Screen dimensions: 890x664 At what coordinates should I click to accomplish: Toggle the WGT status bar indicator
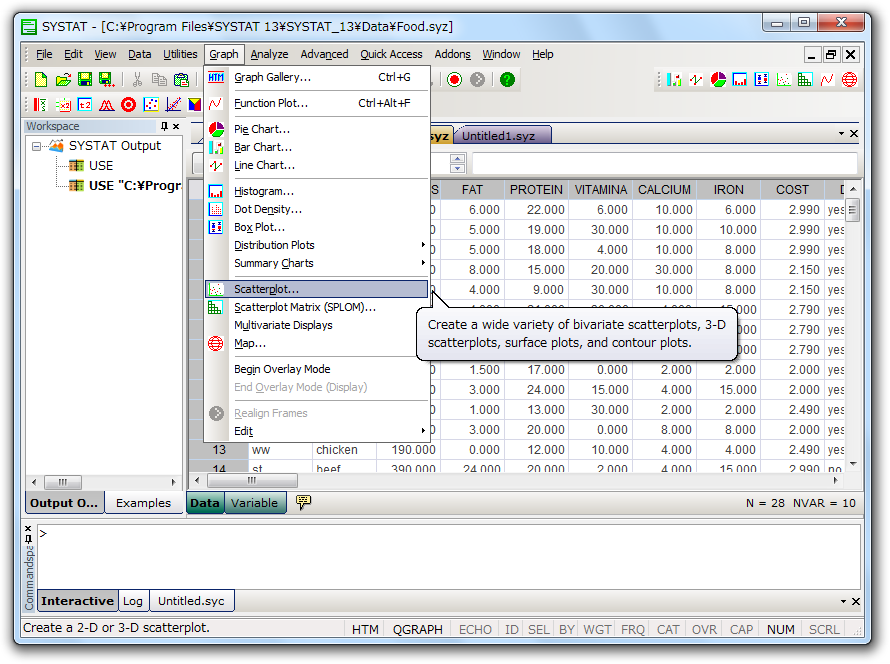(597, 629)
